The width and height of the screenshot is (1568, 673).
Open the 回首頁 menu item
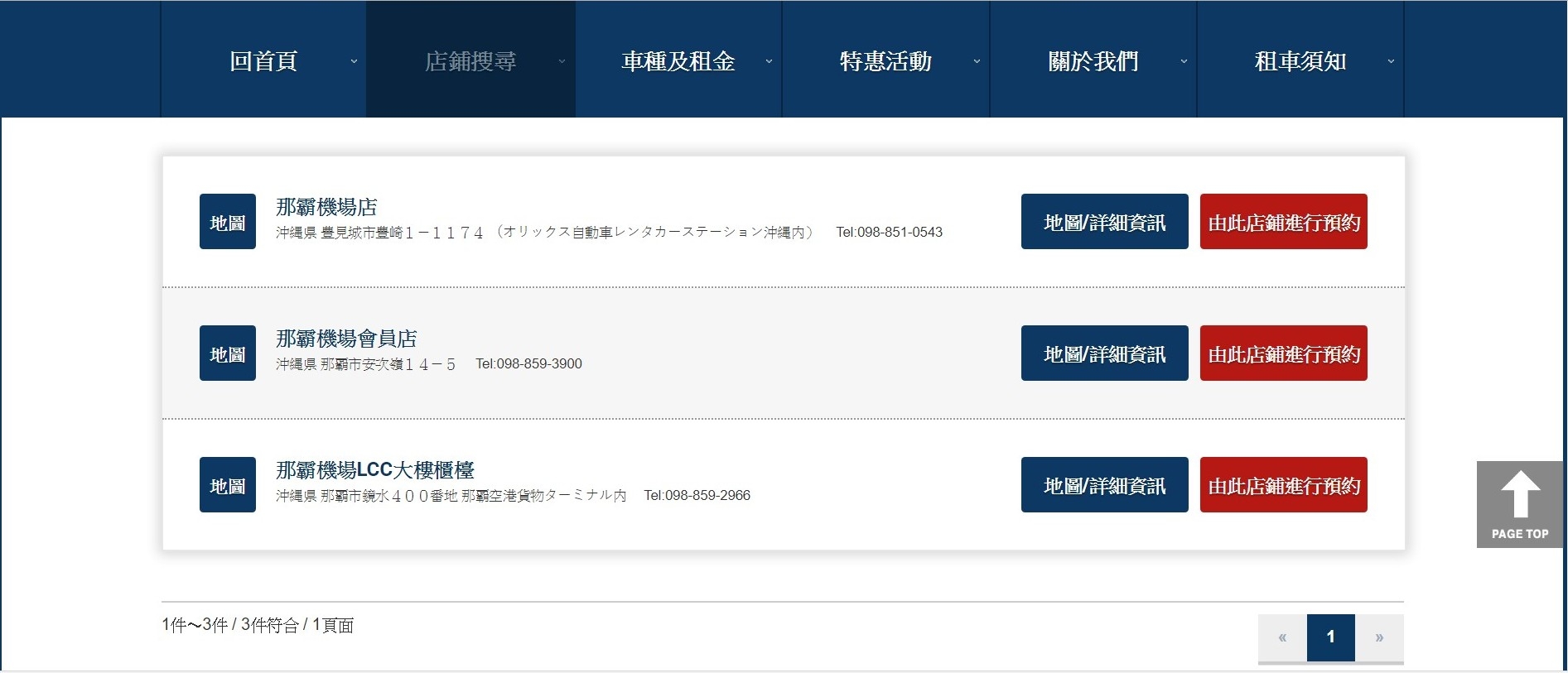coord(263,60)
